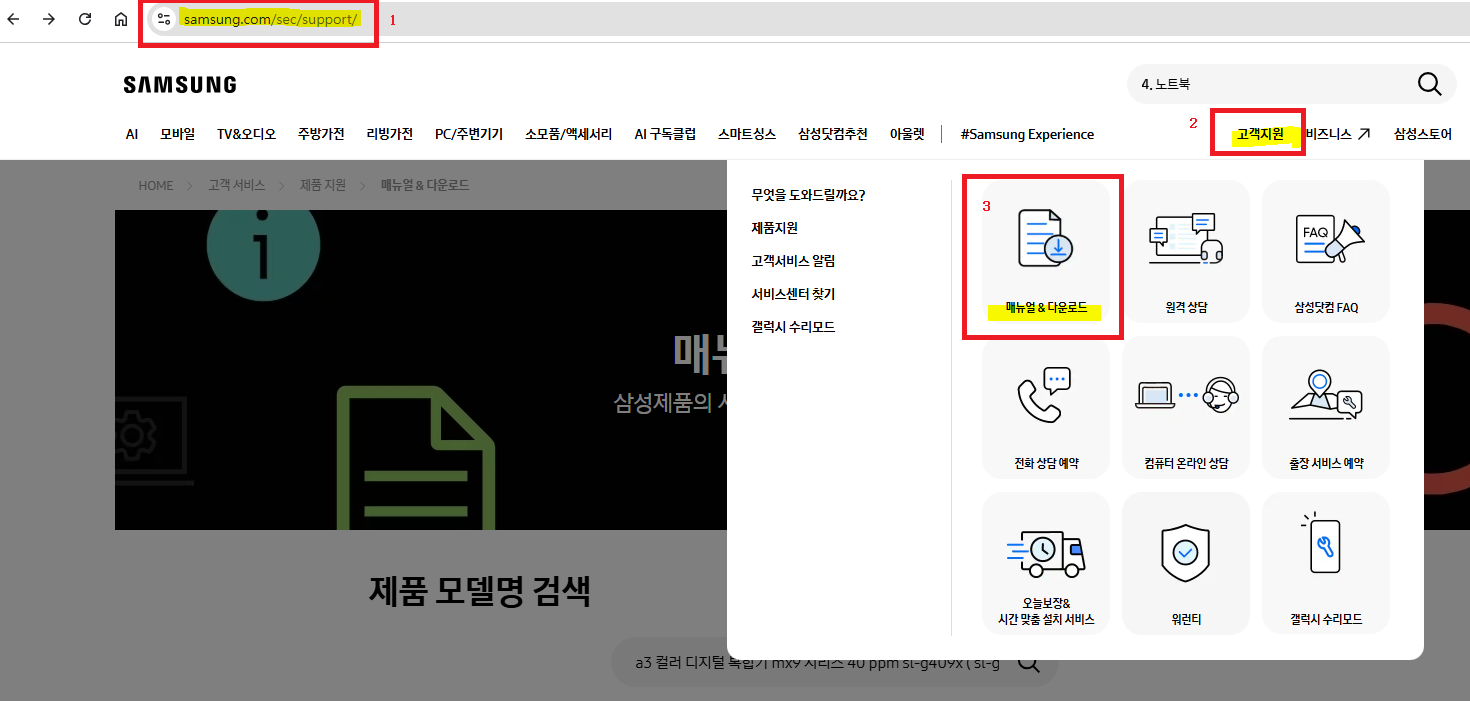The width and height of the screenshot is (1470, 701).
Task: Open the 리빙가전 navigation menu
Action: pos(390,134)
